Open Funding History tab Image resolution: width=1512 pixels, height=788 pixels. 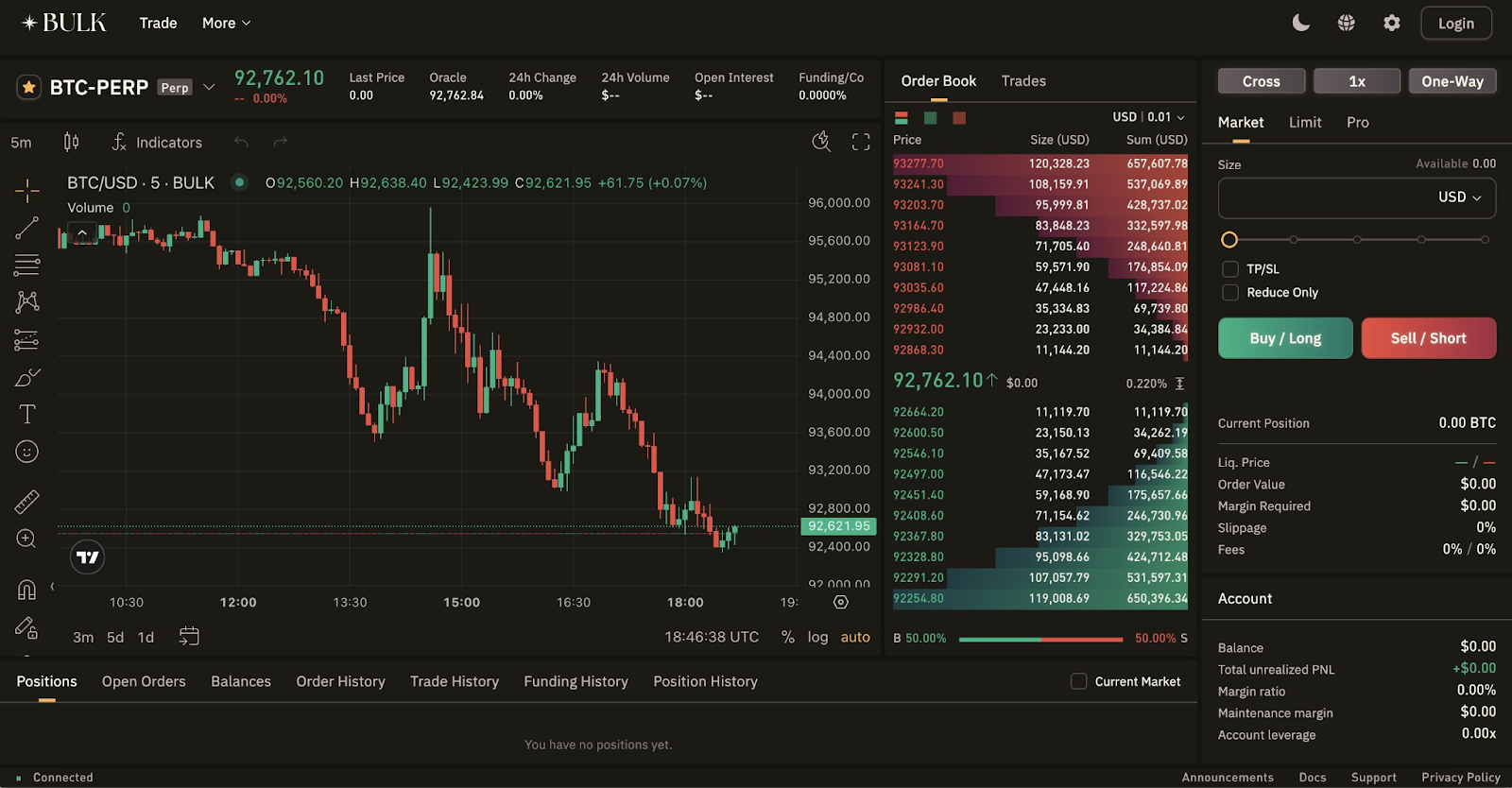point(576,681)
